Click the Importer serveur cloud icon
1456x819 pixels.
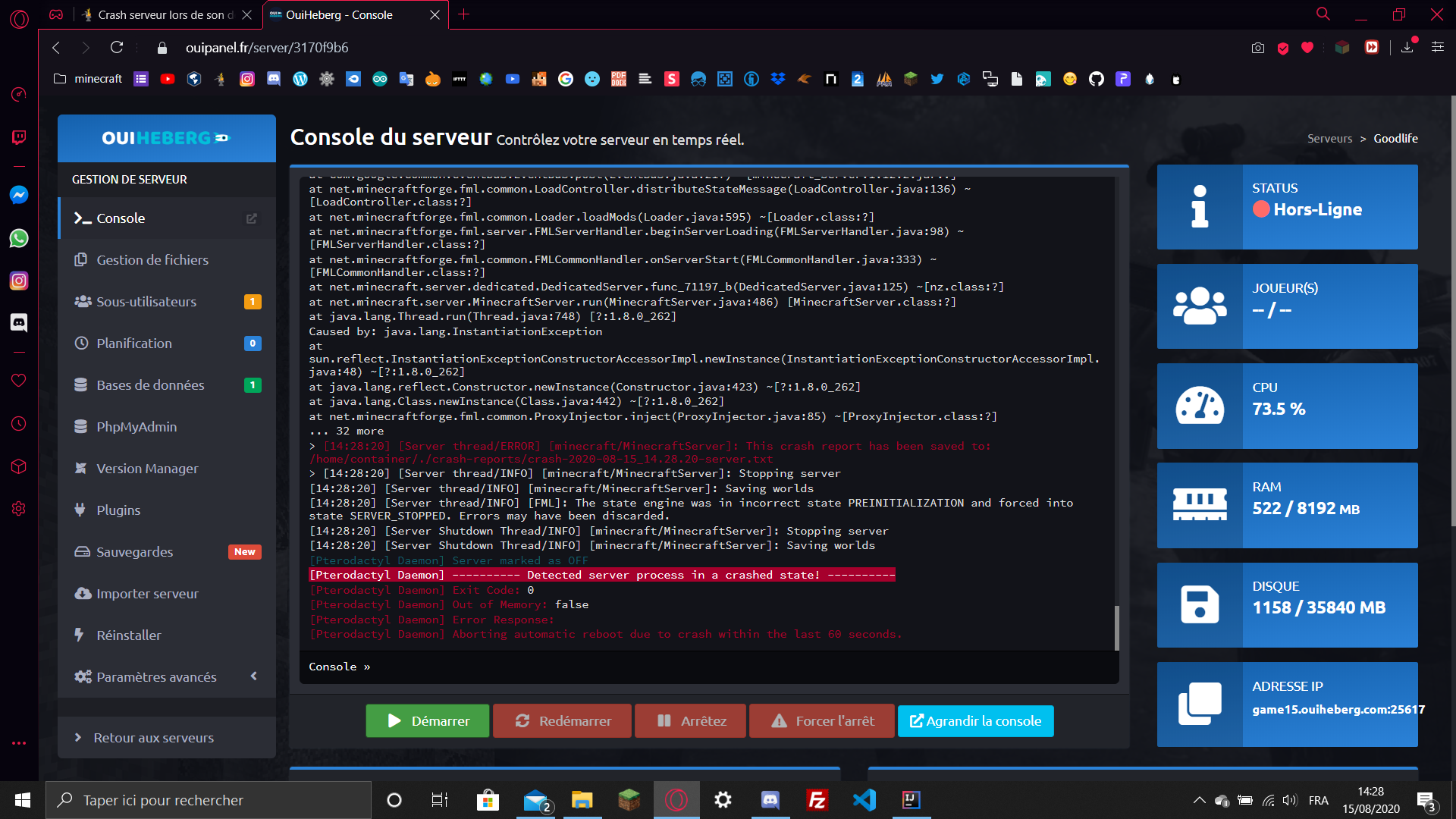tap(82, 594)
